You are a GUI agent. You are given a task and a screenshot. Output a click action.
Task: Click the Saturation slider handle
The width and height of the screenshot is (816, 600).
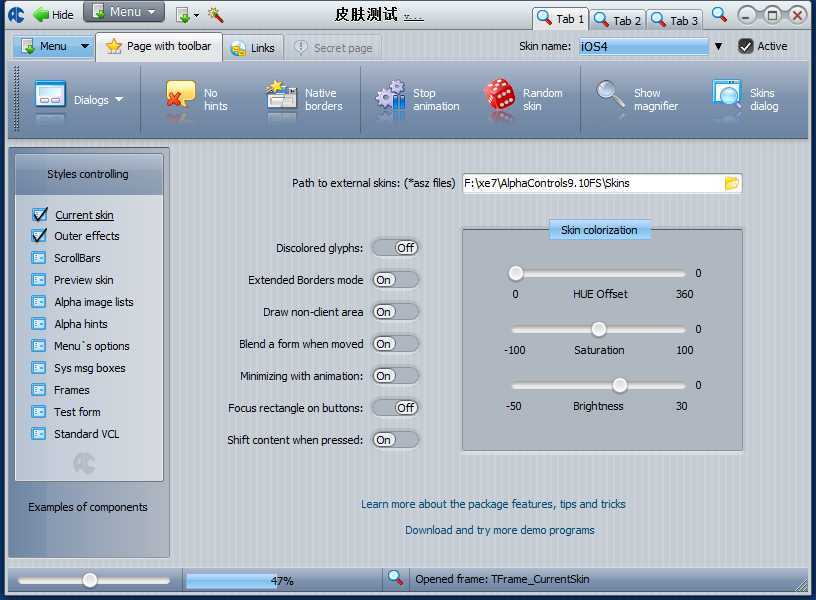[599, 329]
